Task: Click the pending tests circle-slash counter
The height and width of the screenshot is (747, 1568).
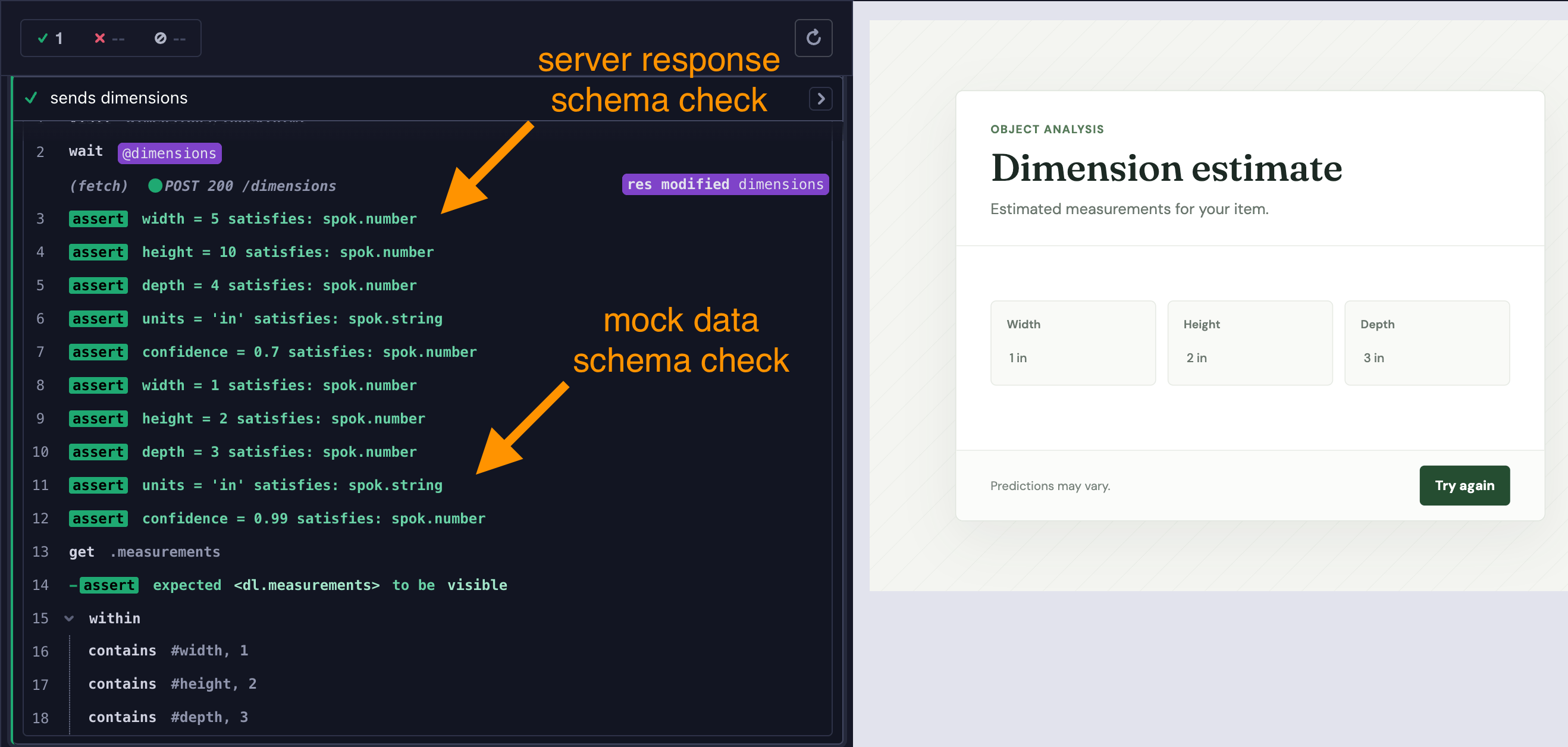Action: point(170,38)
